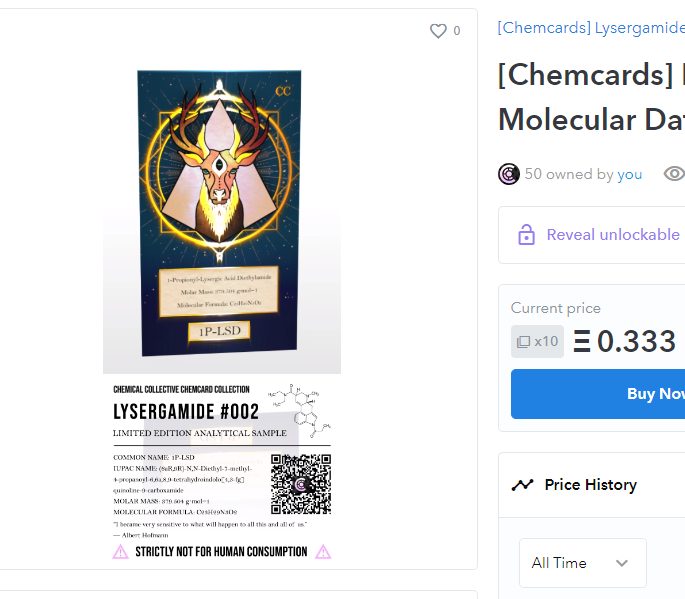Click the purple lock icon
The width and height of the screenshot is (685, 599).
[x=526, y=235]
